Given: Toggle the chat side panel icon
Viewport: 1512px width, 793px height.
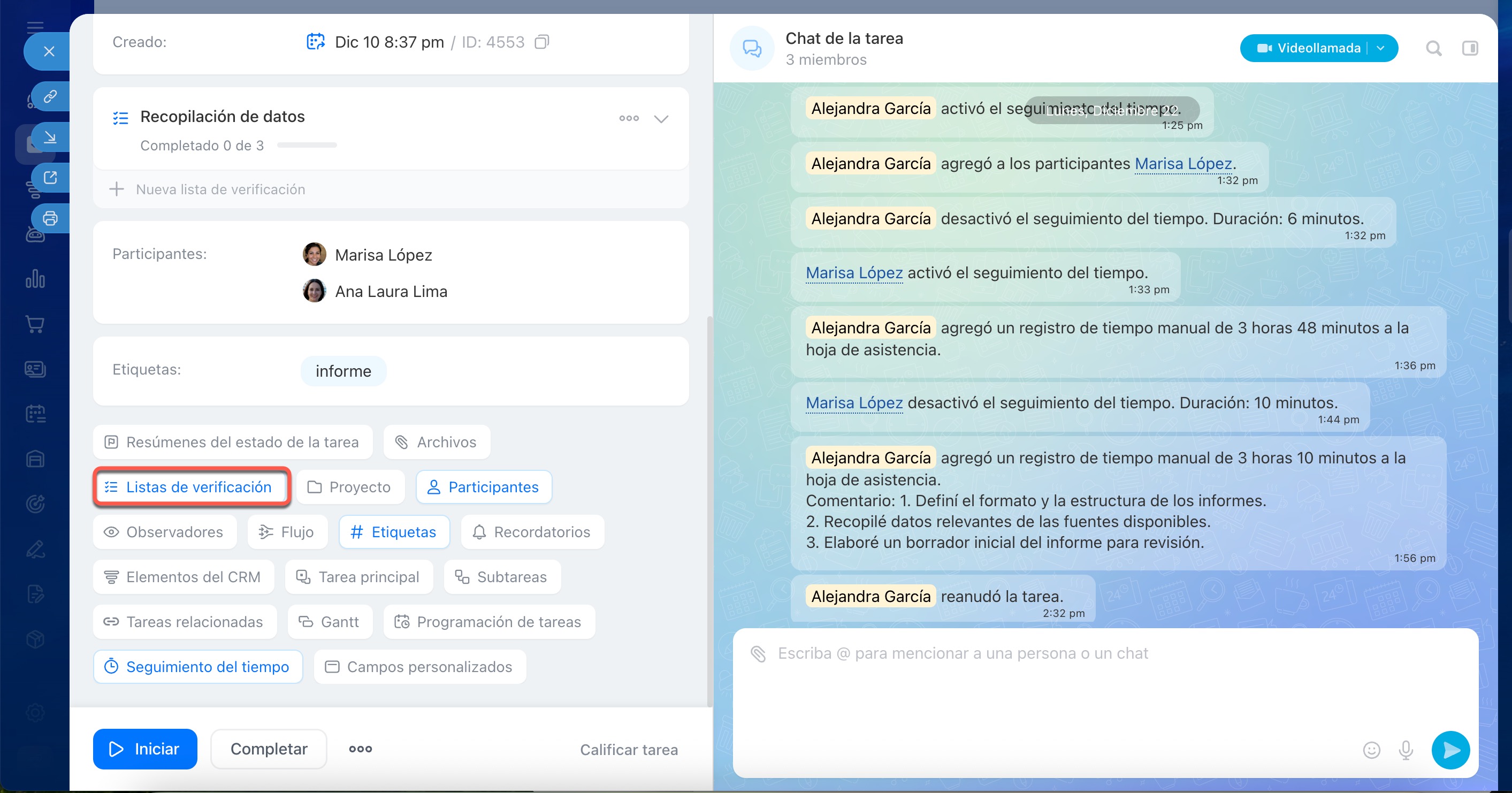Looking at the screenshot, I should [x=1471, y=48].
